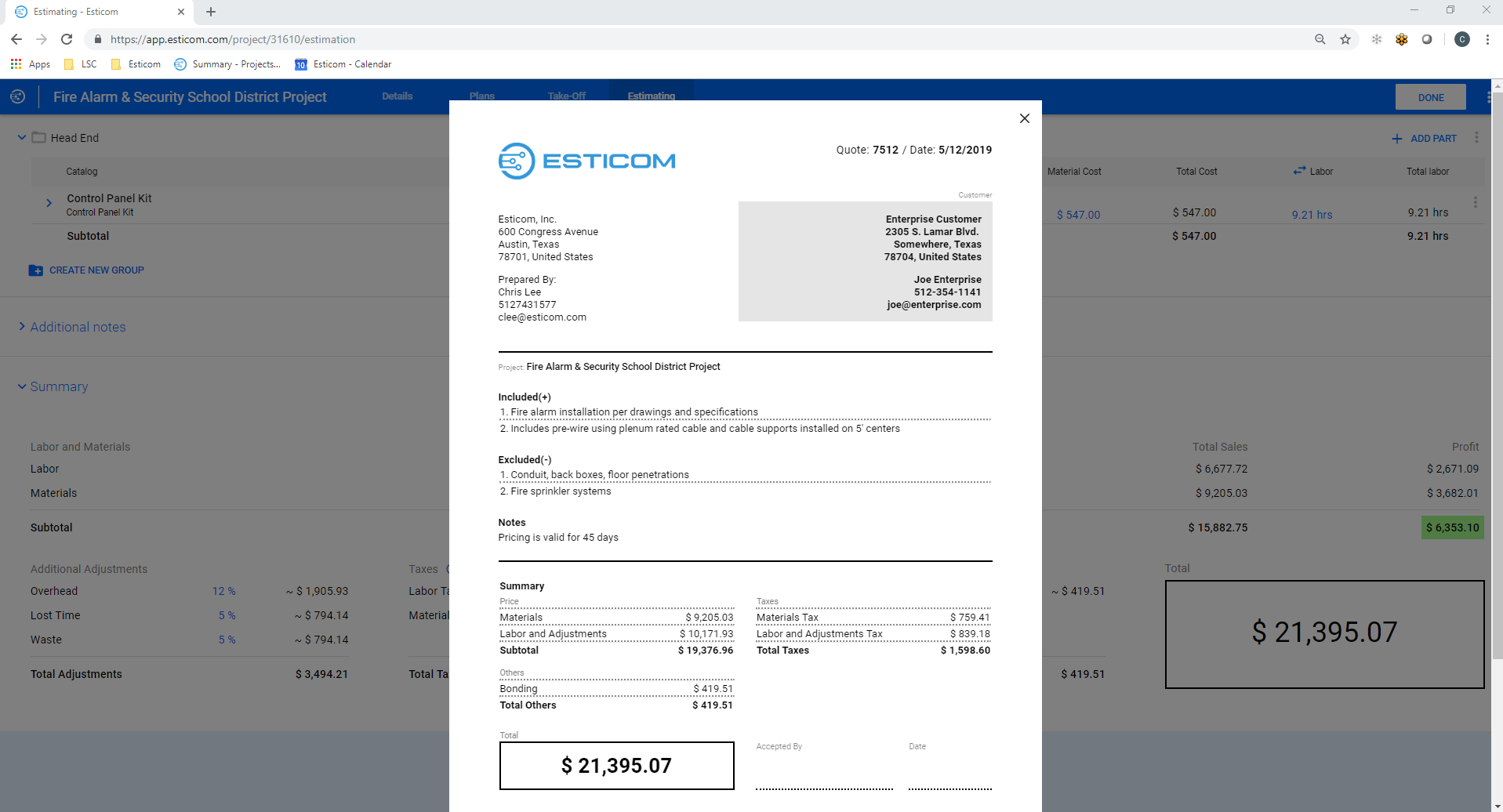Click the joe@enterprise.com email
The height and width of the screenshot is (812, 1503).
(934, 305)
